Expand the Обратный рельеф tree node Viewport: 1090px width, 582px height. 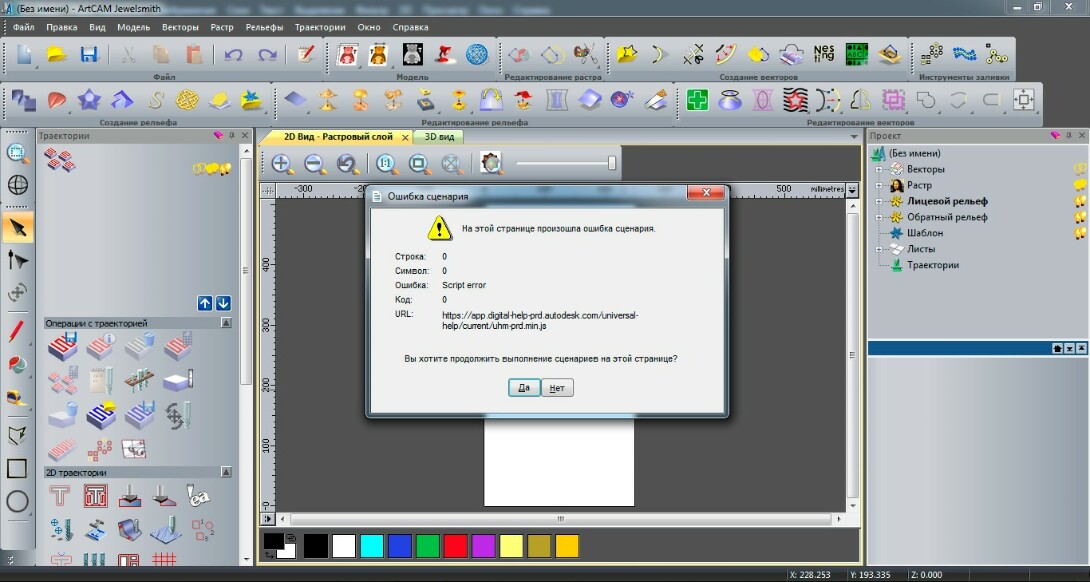tap(879, 217)
